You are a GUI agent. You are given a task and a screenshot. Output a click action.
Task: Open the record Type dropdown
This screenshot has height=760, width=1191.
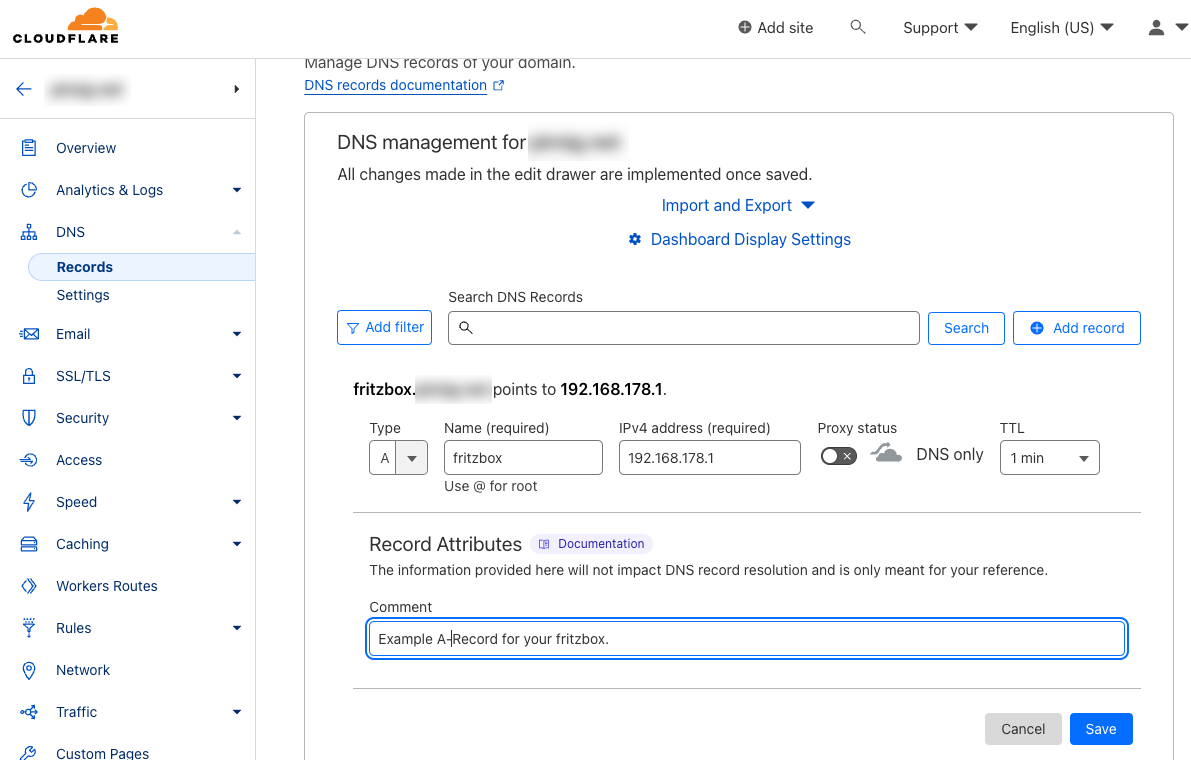point(398,458)
